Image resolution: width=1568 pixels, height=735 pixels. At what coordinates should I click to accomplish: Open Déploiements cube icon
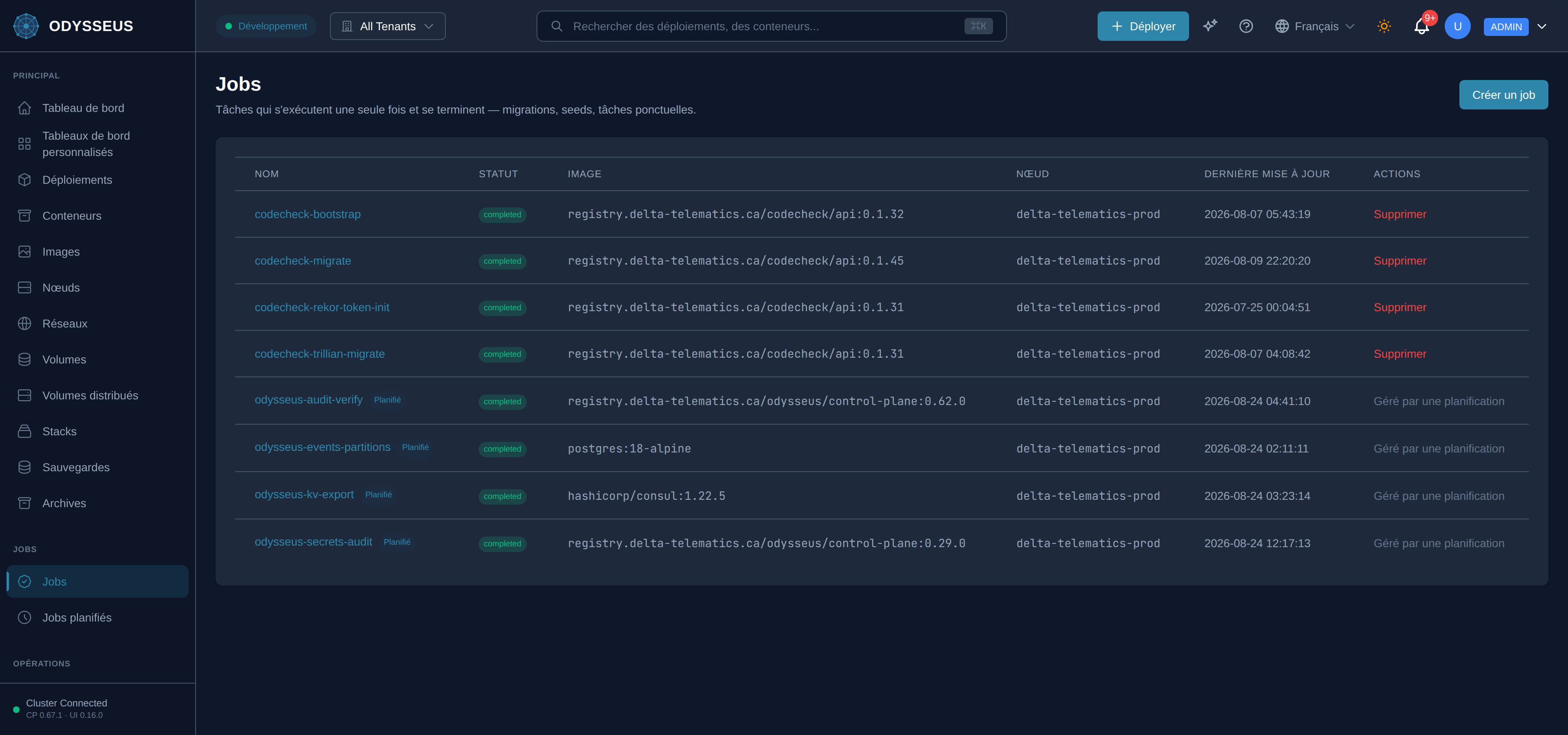[24, 180]
